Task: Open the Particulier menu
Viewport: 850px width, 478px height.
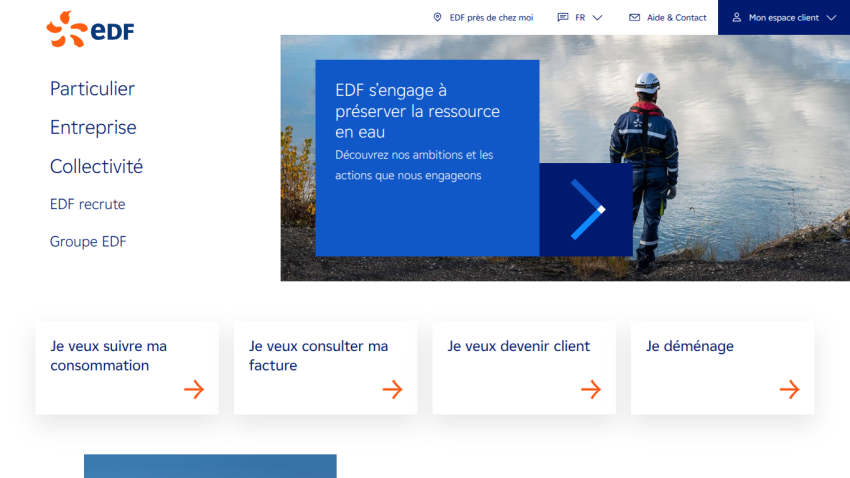Action: [x=92, y=88]
